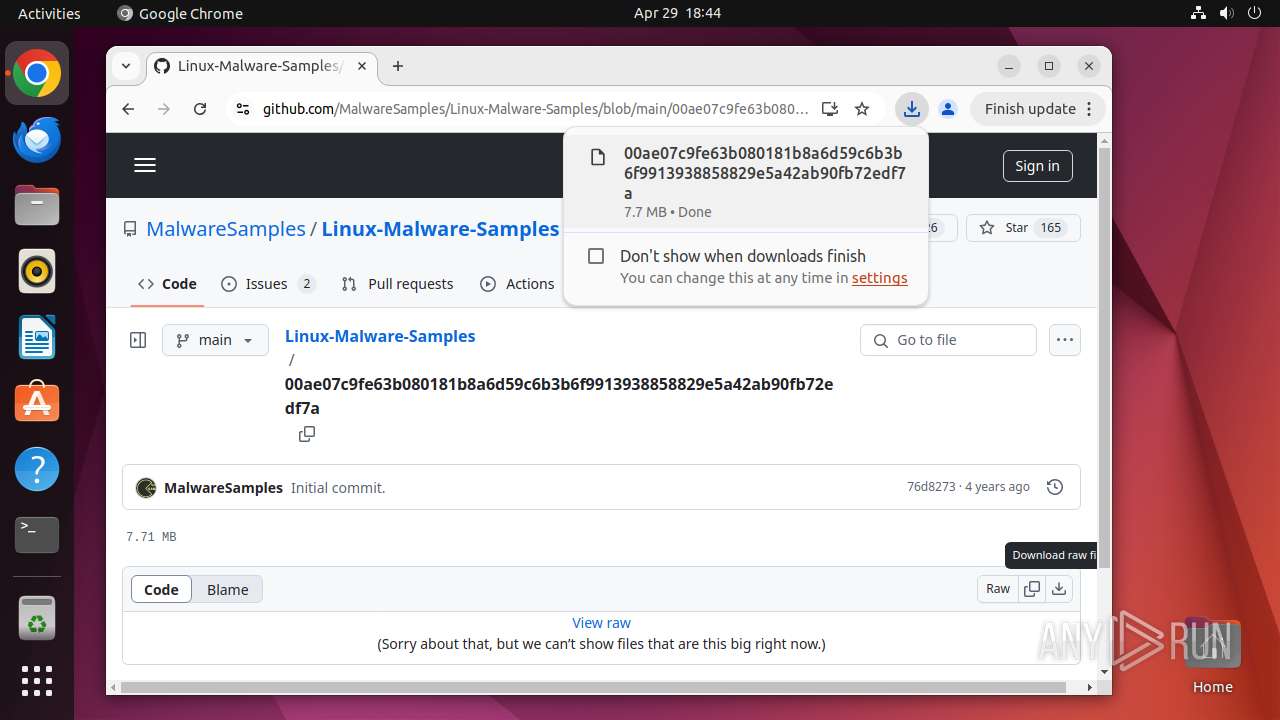Toggle the Chrome downloads button
1280x720 pixels.
pyautogui.click(x=911, y=109)
